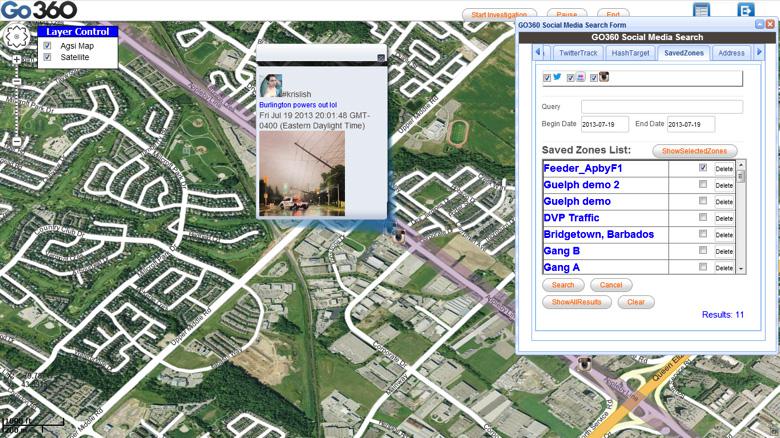Click the Instagram marker on the map

pos(399,237)
